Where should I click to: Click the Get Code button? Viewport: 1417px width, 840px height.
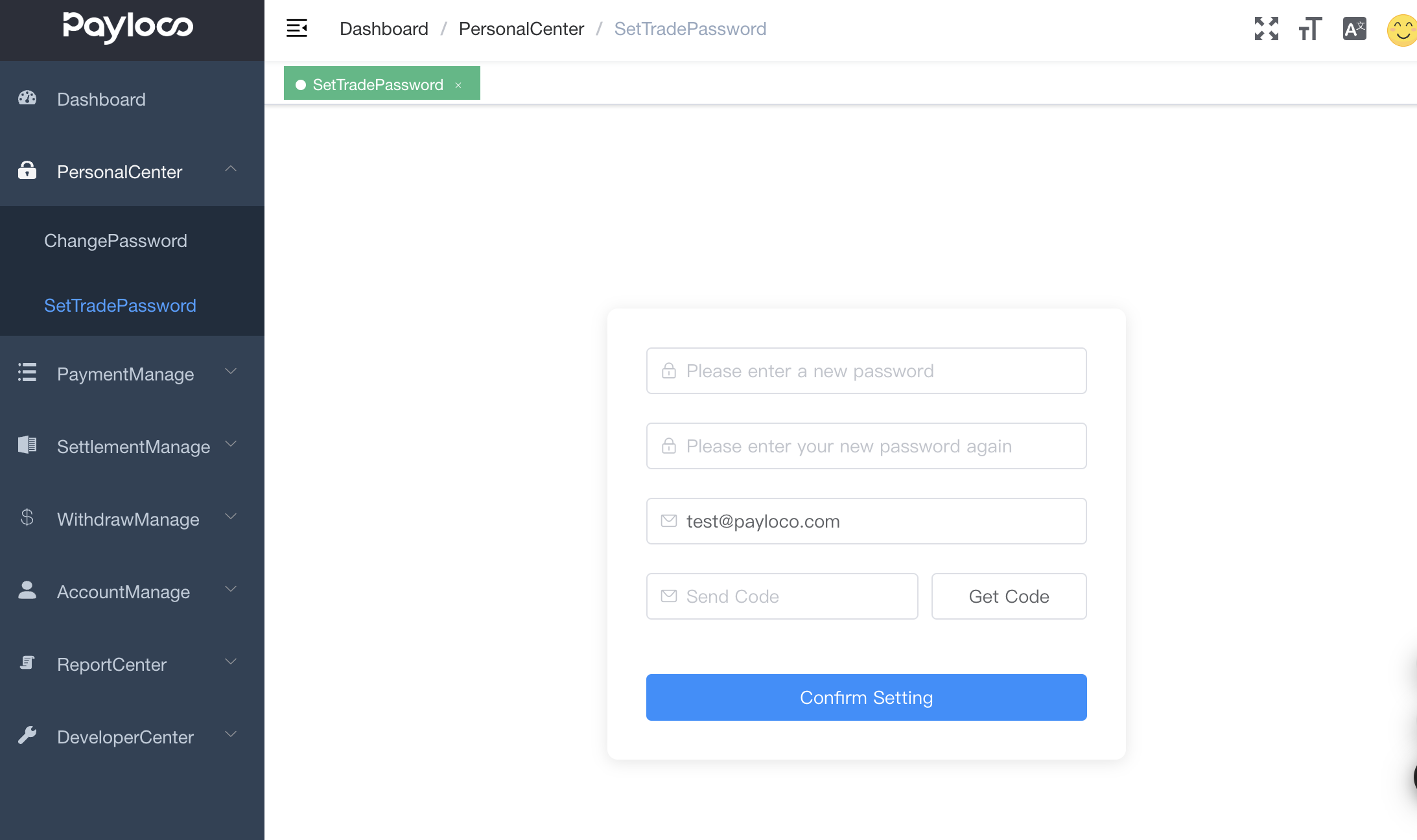tap(1009, 596)
